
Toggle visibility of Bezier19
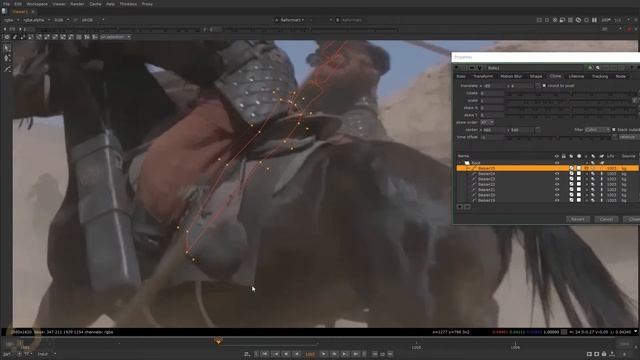[557, 200]
